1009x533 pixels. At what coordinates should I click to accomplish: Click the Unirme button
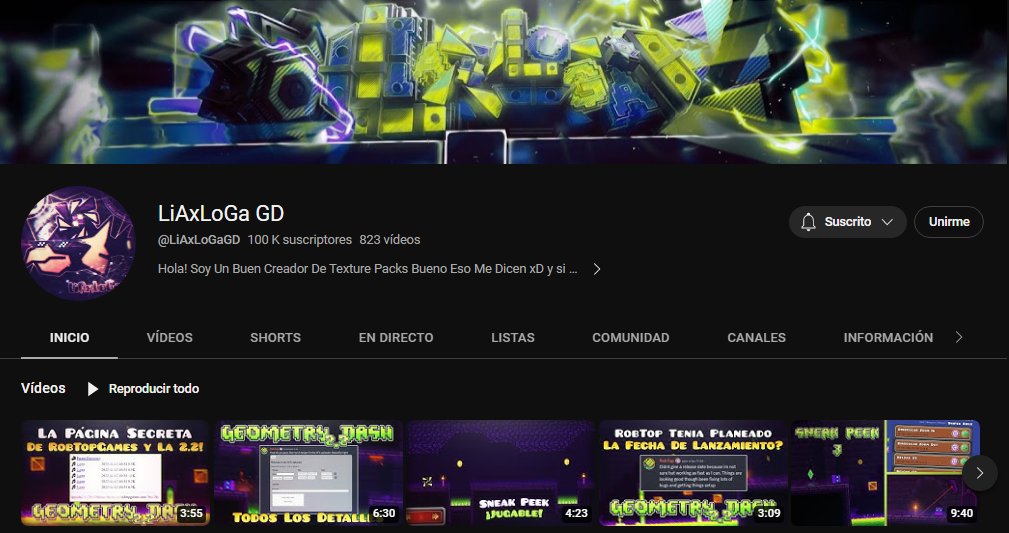949,222
